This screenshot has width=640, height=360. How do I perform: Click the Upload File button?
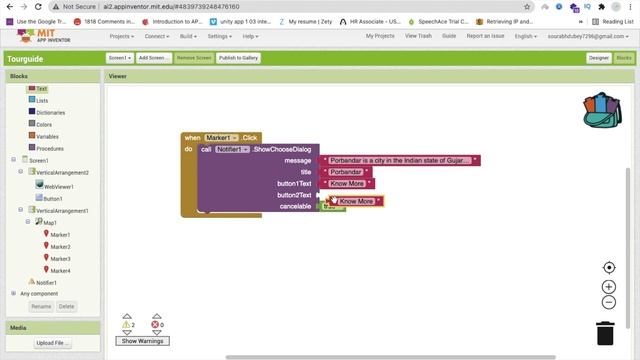tap(53, 343)
